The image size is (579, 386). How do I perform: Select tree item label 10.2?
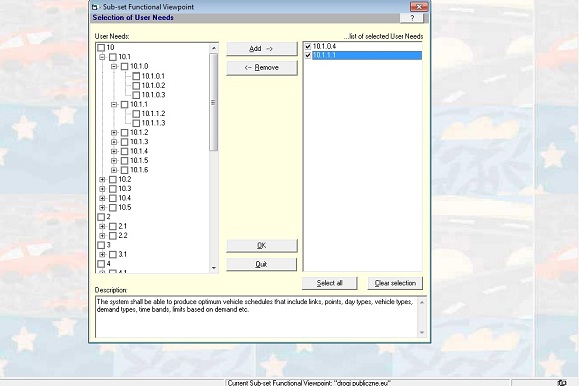125,180
